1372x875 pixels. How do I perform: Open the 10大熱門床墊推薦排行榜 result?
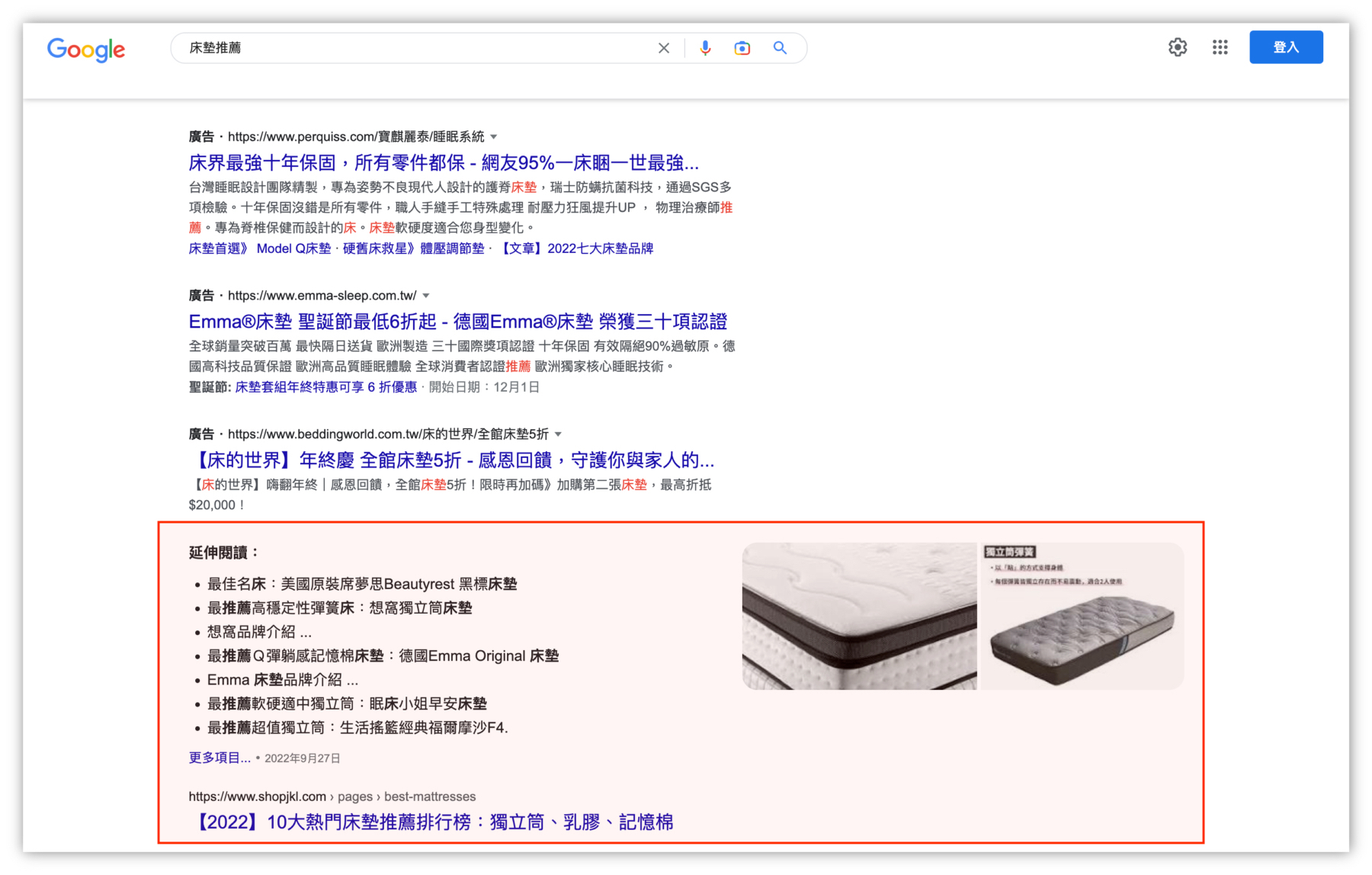click(x=434, y=822)
